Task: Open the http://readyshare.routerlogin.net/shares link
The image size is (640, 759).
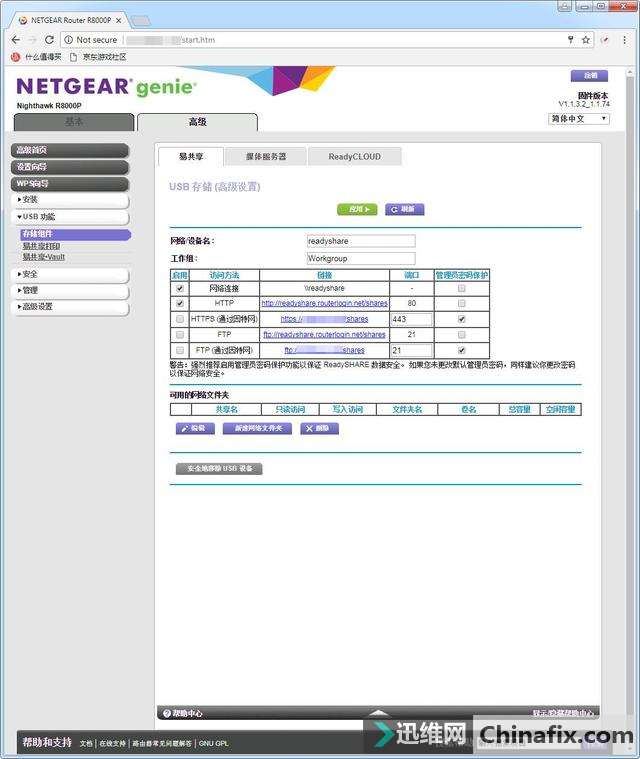Action: pos(324,304)
